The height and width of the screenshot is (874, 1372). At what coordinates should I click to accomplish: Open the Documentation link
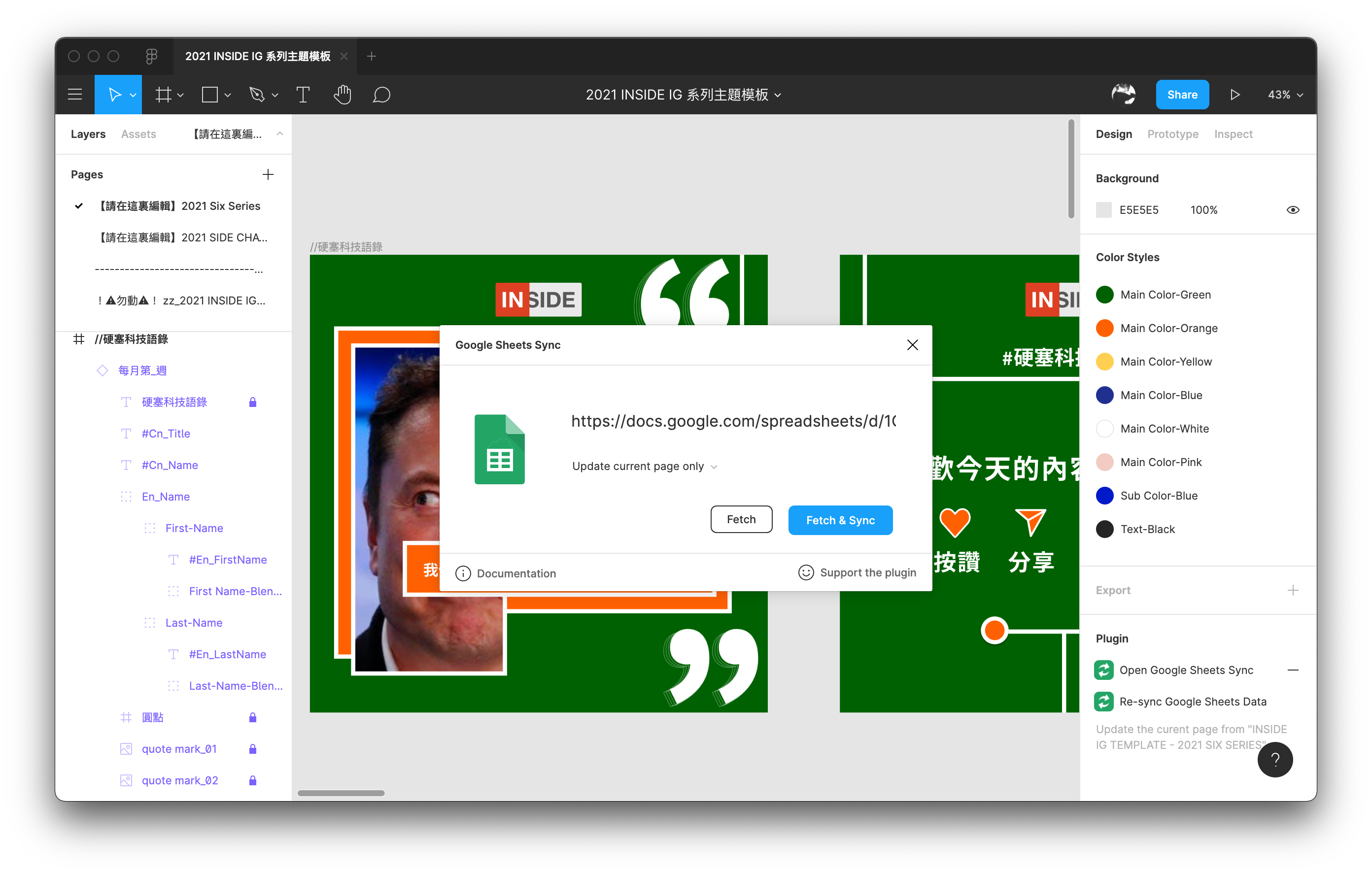[x=516, y=573]
